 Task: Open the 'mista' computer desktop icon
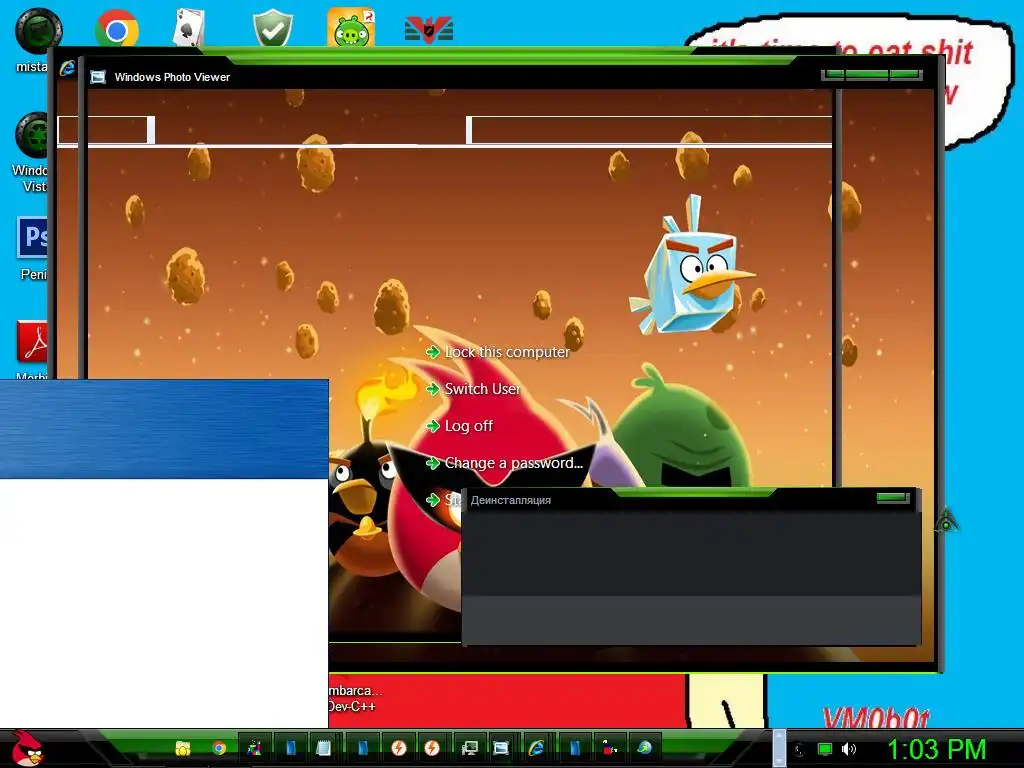pyautogui.click(x=38, y=31)
